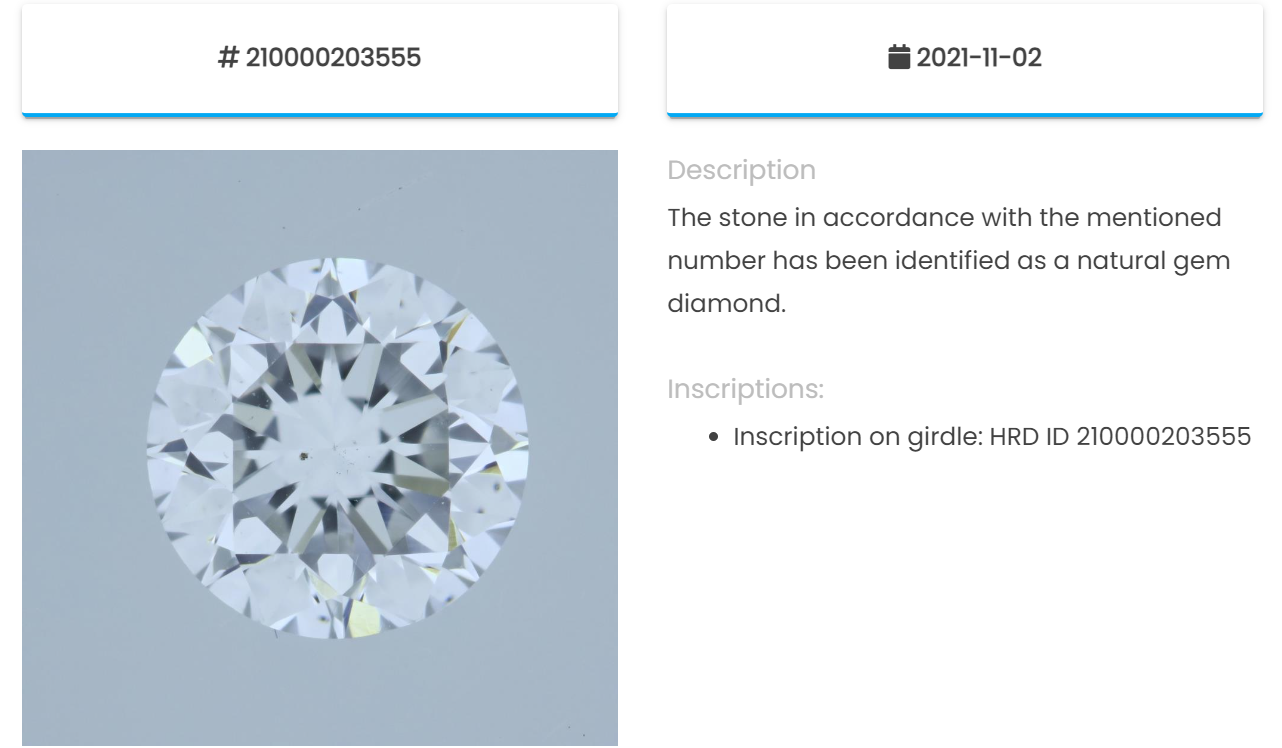Screen dimensions: 1282x748
Task: Select the report number 210000203555 header text
Action: 333,58
